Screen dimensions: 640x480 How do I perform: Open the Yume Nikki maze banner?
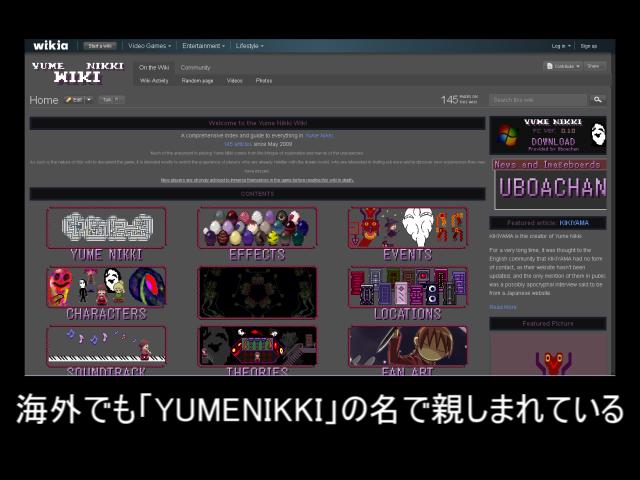coord(106,228)
